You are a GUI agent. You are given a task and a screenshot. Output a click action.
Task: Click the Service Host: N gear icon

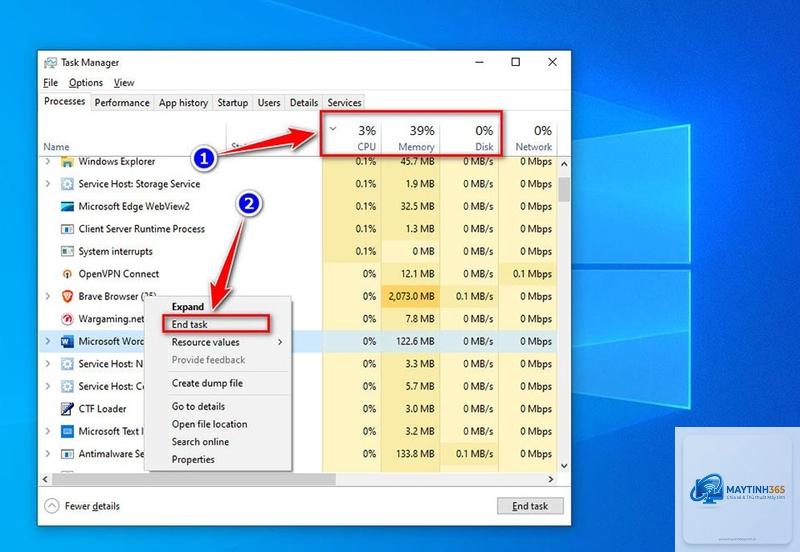point(67,364)
